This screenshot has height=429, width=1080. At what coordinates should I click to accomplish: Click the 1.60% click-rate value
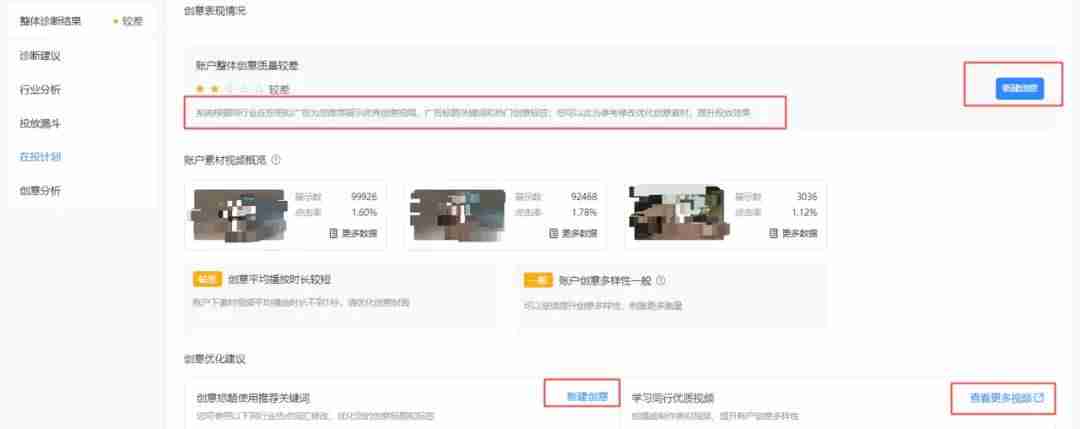[364, 212]
